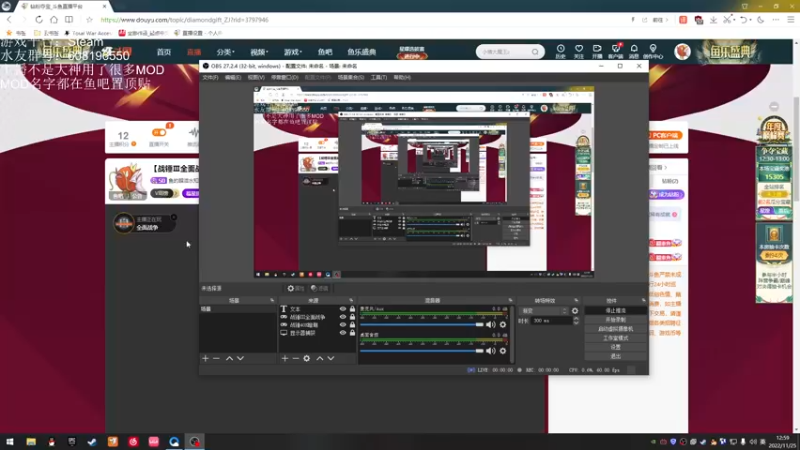The image size is (800, 450).
Task: Adjust the transition duration stepper
Action: [x=576, y=320]
